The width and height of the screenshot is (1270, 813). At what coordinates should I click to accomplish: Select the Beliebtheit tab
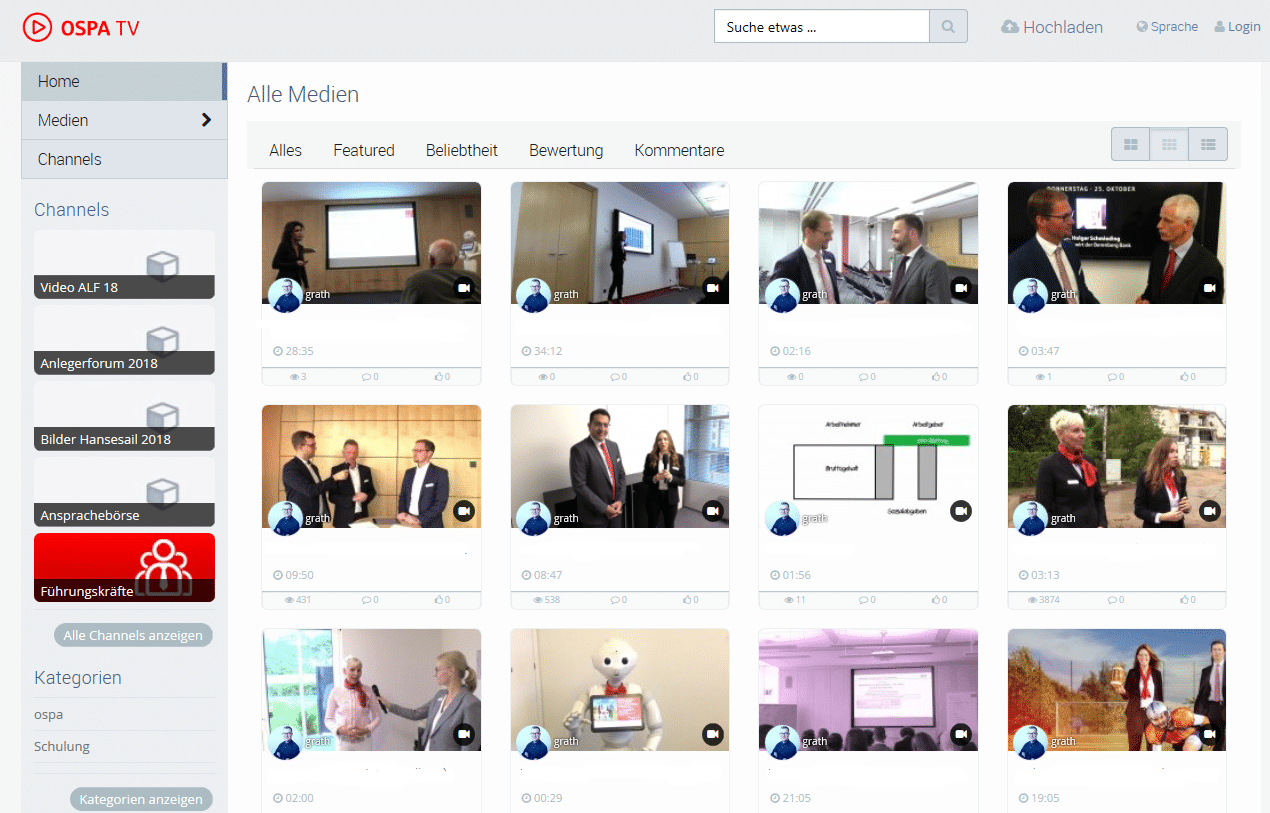(x=462, y=151)
